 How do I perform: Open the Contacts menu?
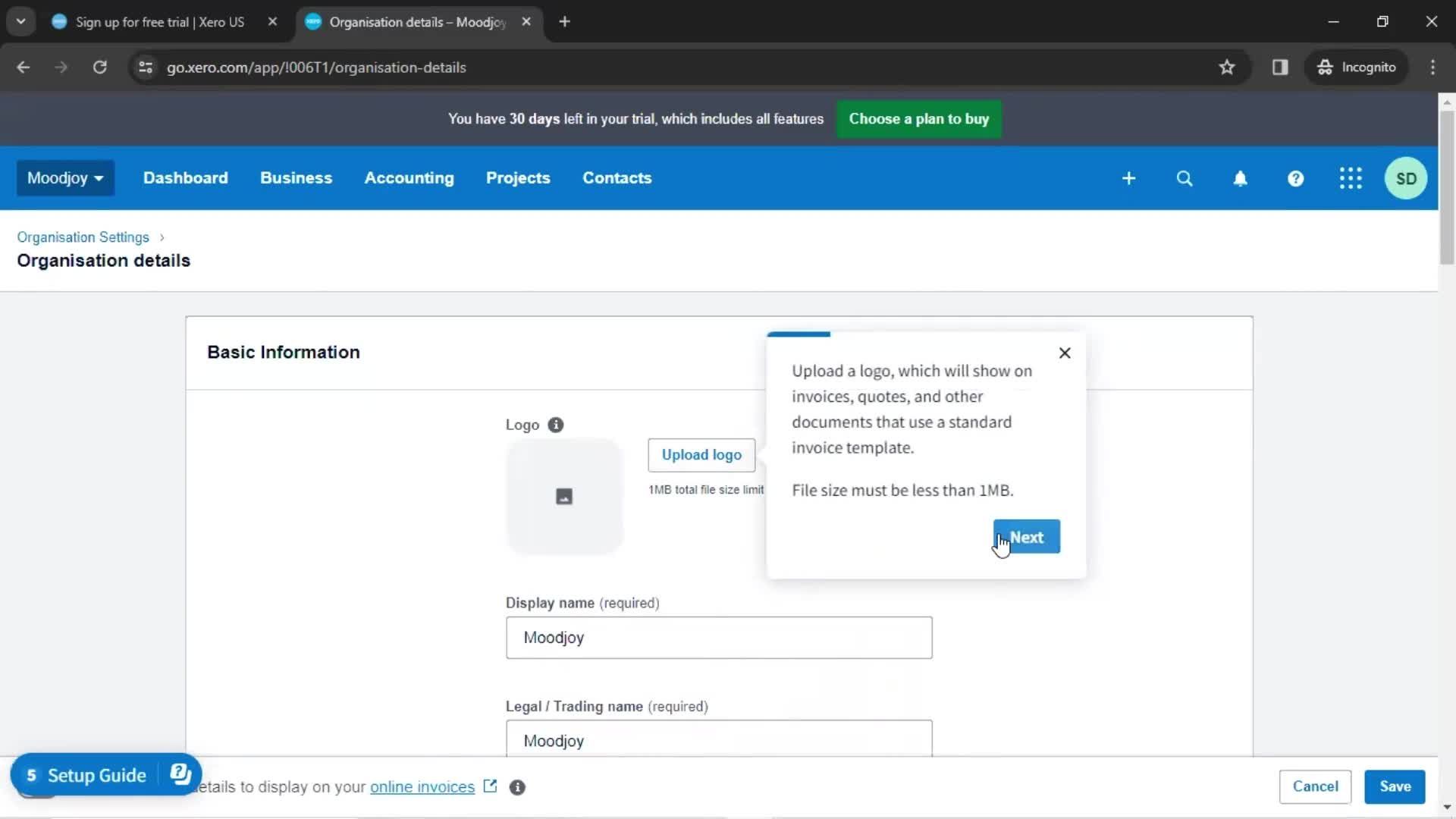point(617,178)
